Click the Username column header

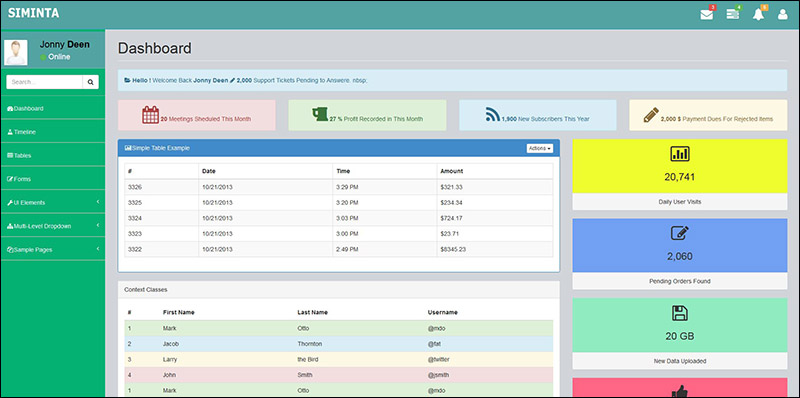(x=442, y=312)
